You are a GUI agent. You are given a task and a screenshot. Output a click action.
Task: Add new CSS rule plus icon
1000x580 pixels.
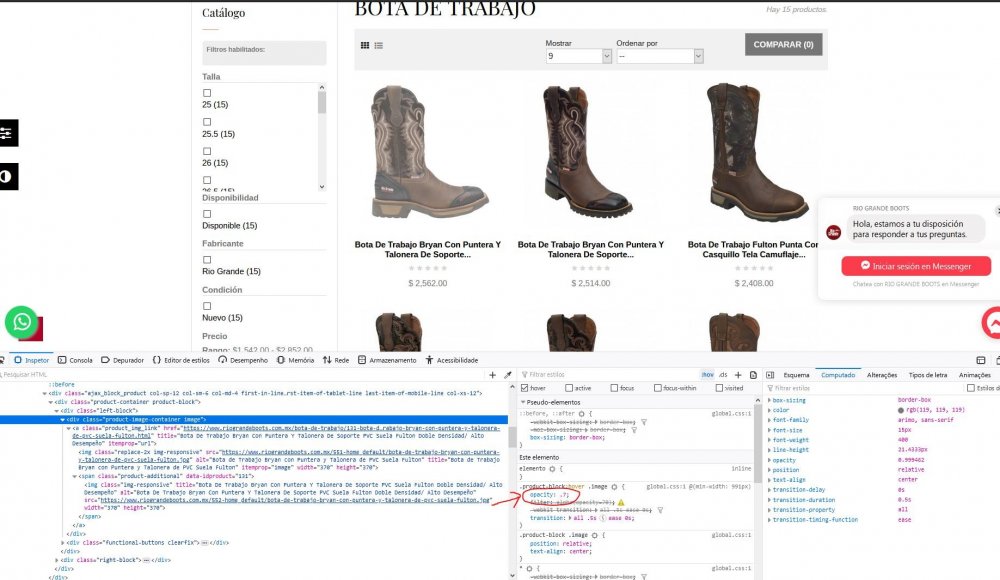[738, 375]
